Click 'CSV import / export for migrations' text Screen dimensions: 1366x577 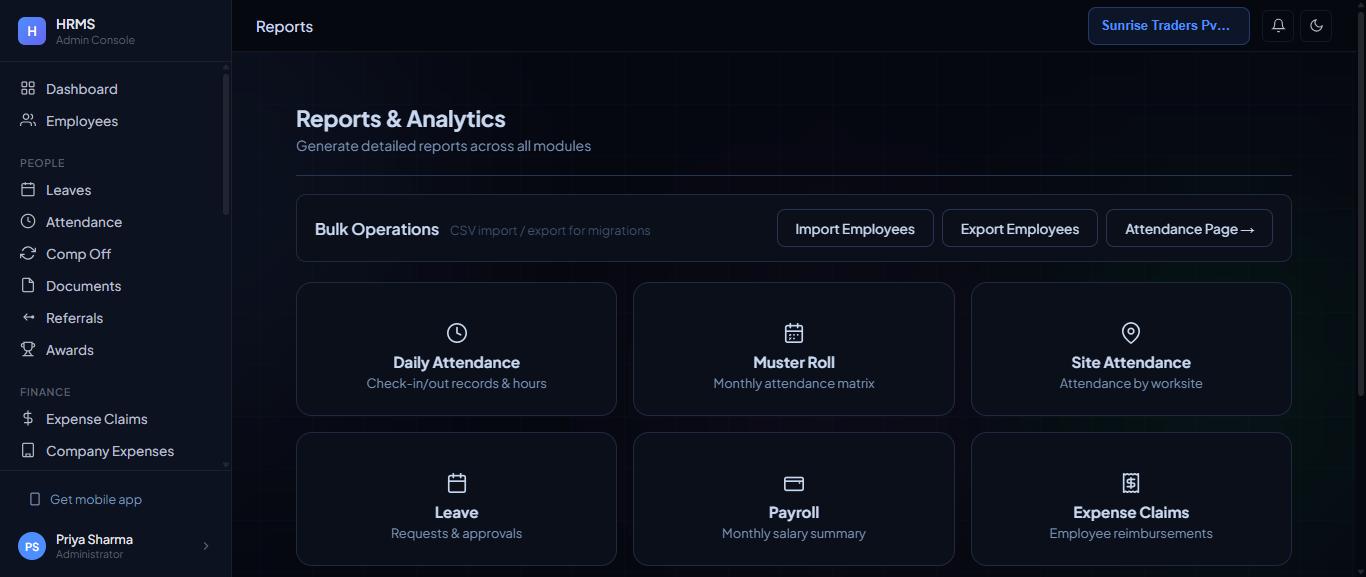coord(550,230)
